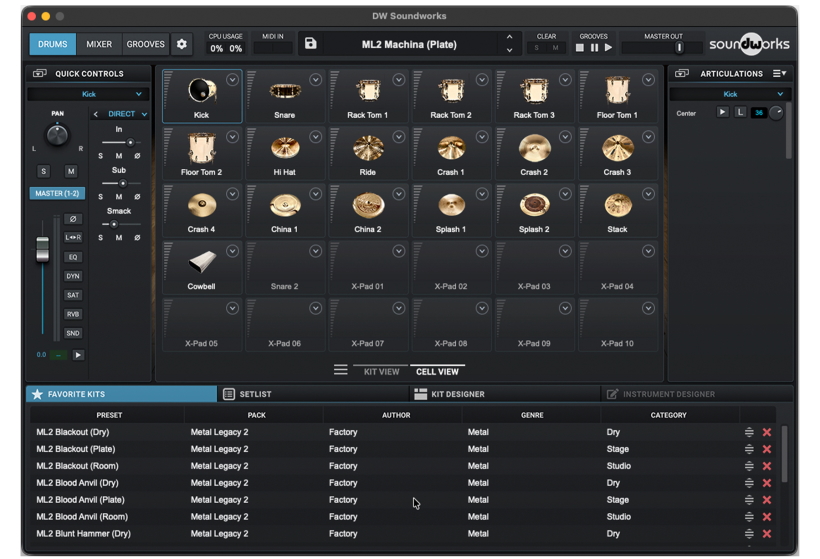Click the Quick Controls panel icon
The image size is (820, 559).
tap(40, 74)
